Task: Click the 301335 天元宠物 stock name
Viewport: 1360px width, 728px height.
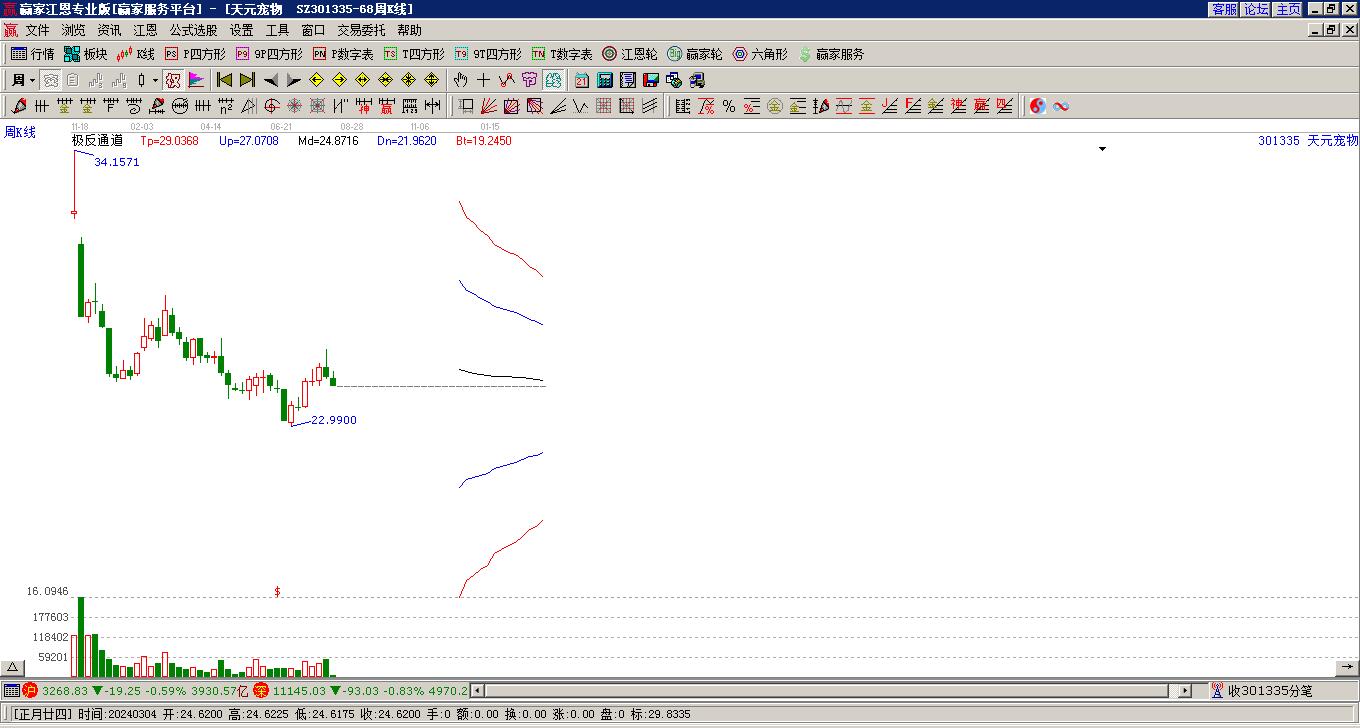Action: [x=1308, y=141]
